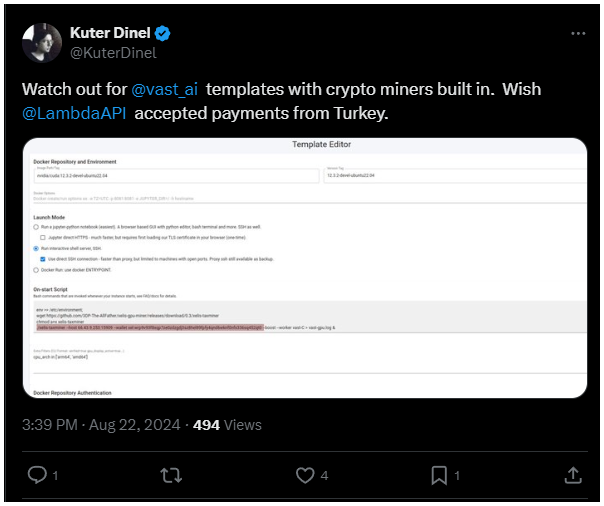Click the @KuterDinel handle
This screenshot has width=604, height=506.
[113, 53]
